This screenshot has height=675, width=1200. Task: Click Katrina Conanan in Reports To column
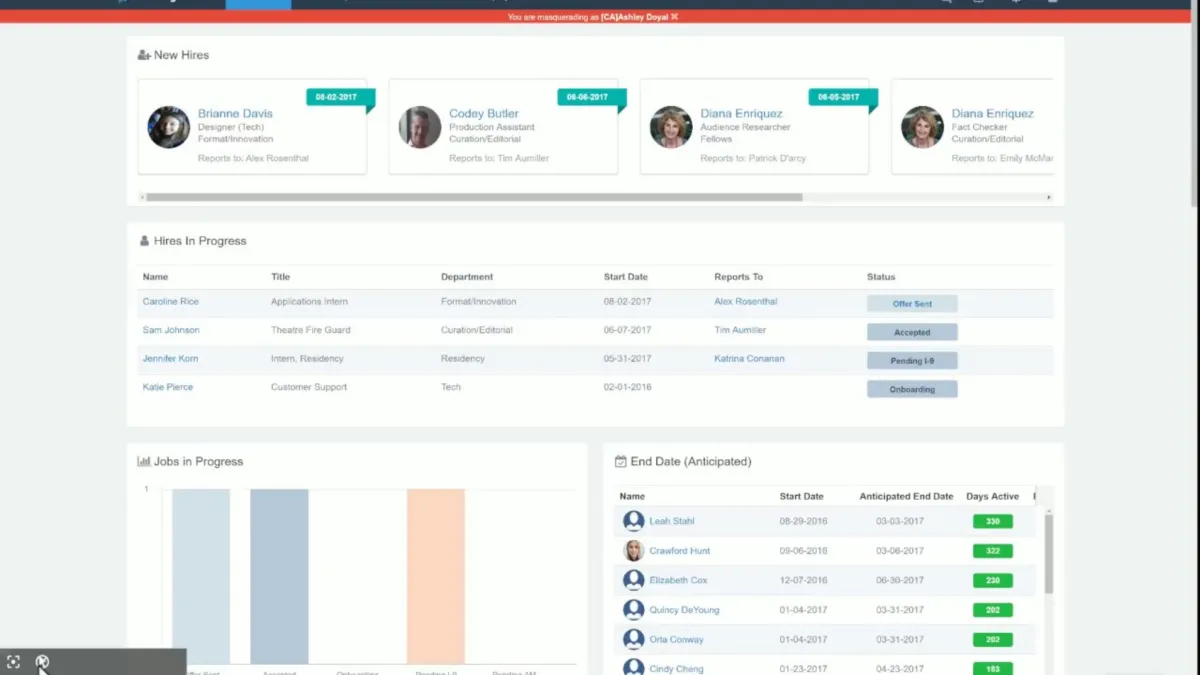(749, 358)
